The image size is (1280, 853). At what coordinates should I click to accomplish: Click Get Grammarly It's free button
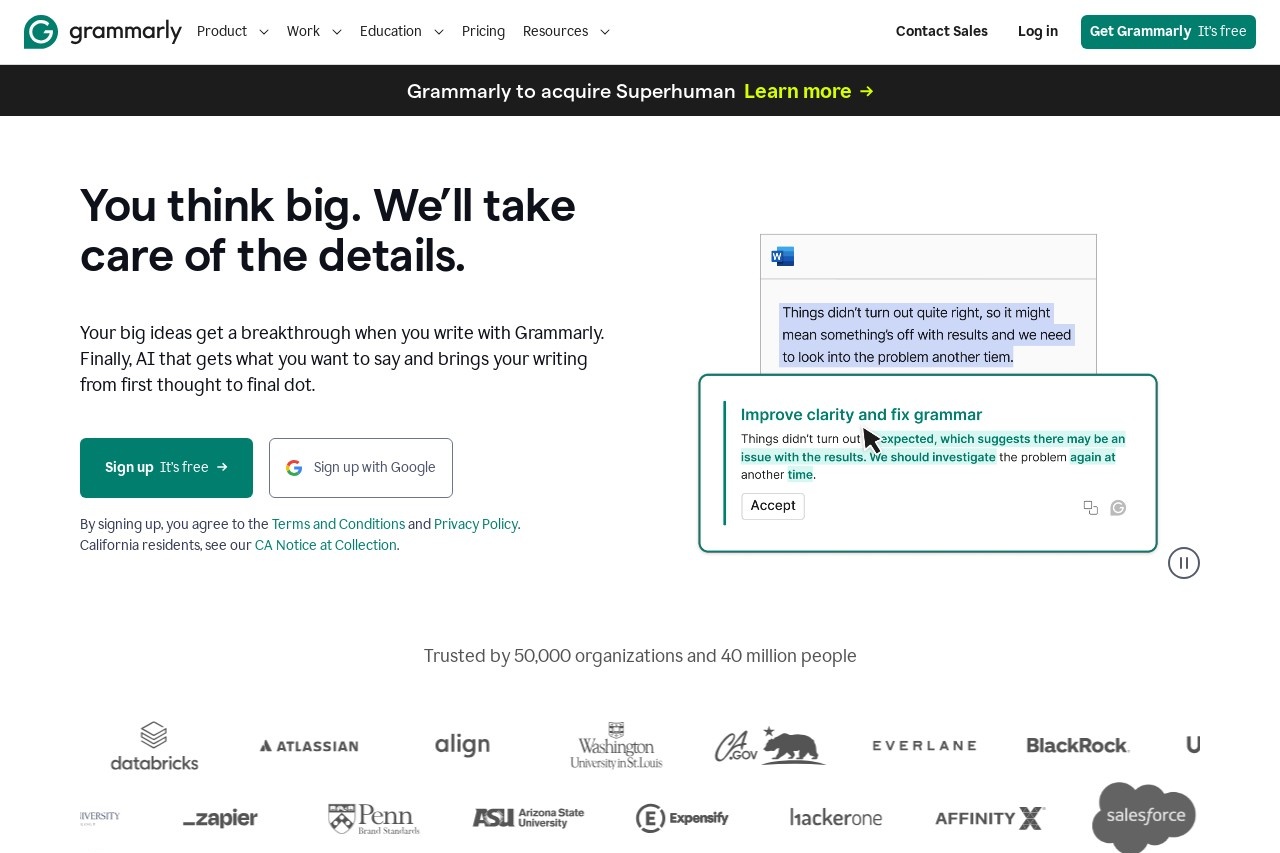click(1168, 32)
